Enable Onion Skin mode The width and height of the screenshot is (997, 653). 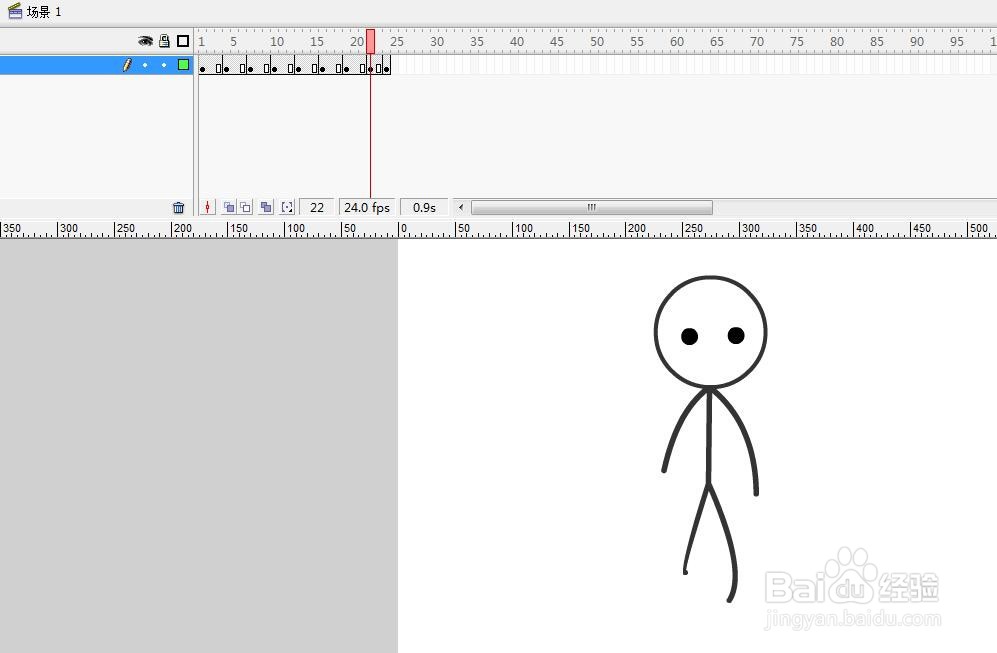point(229,207)
